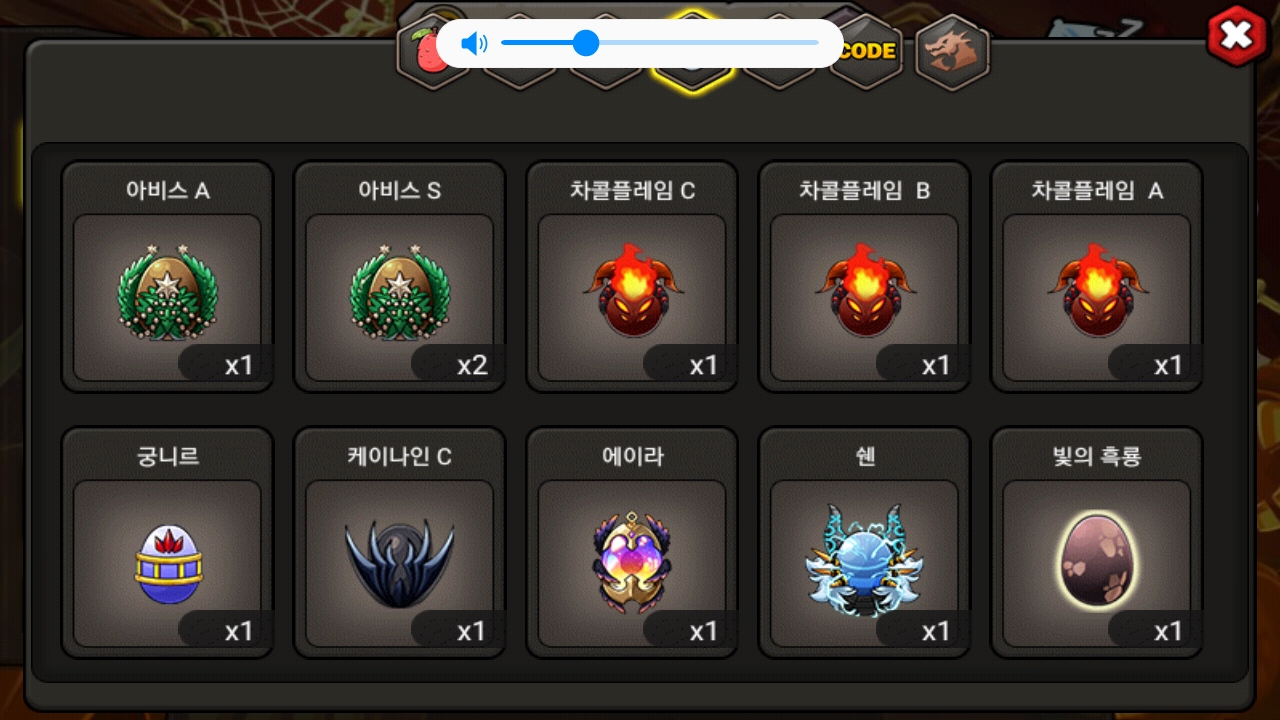Viewport: 1280px width, 720px height.
Task: Adjust the volume slider track
Action: click(660, 43)
